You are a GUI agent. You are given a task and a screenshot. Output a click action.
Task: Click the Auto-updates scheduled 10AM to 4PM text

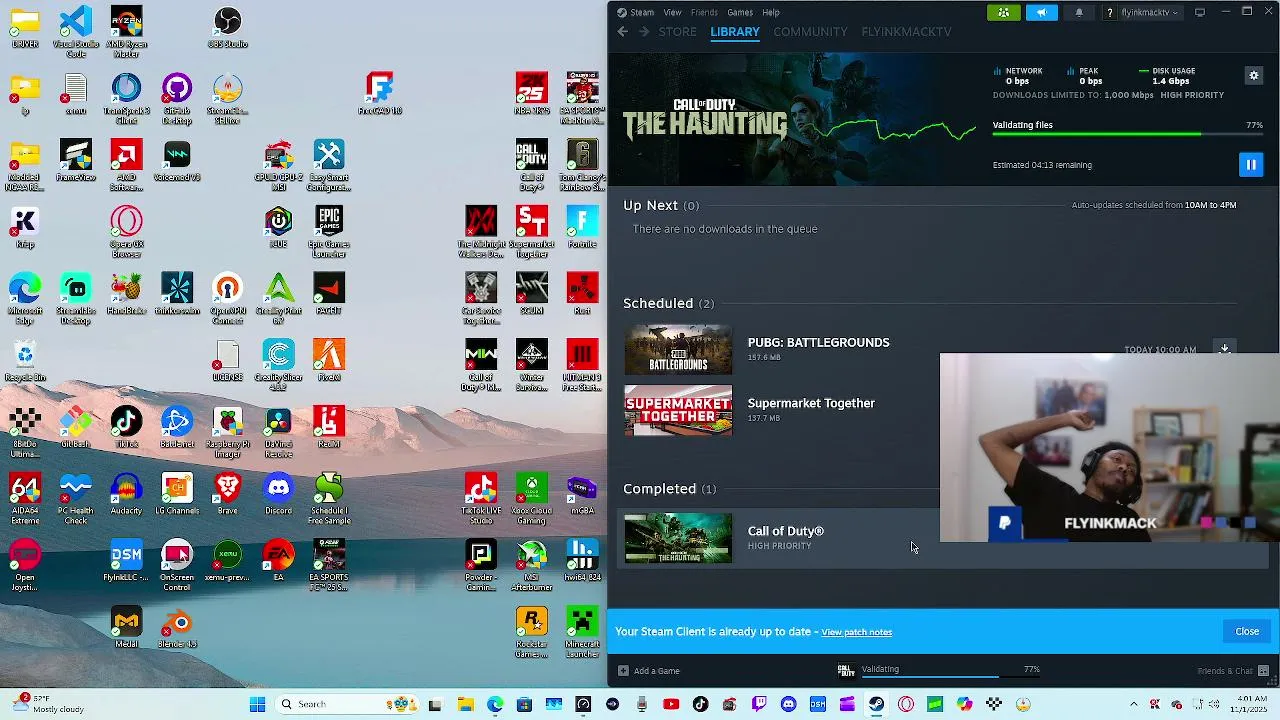[1153, 205]
